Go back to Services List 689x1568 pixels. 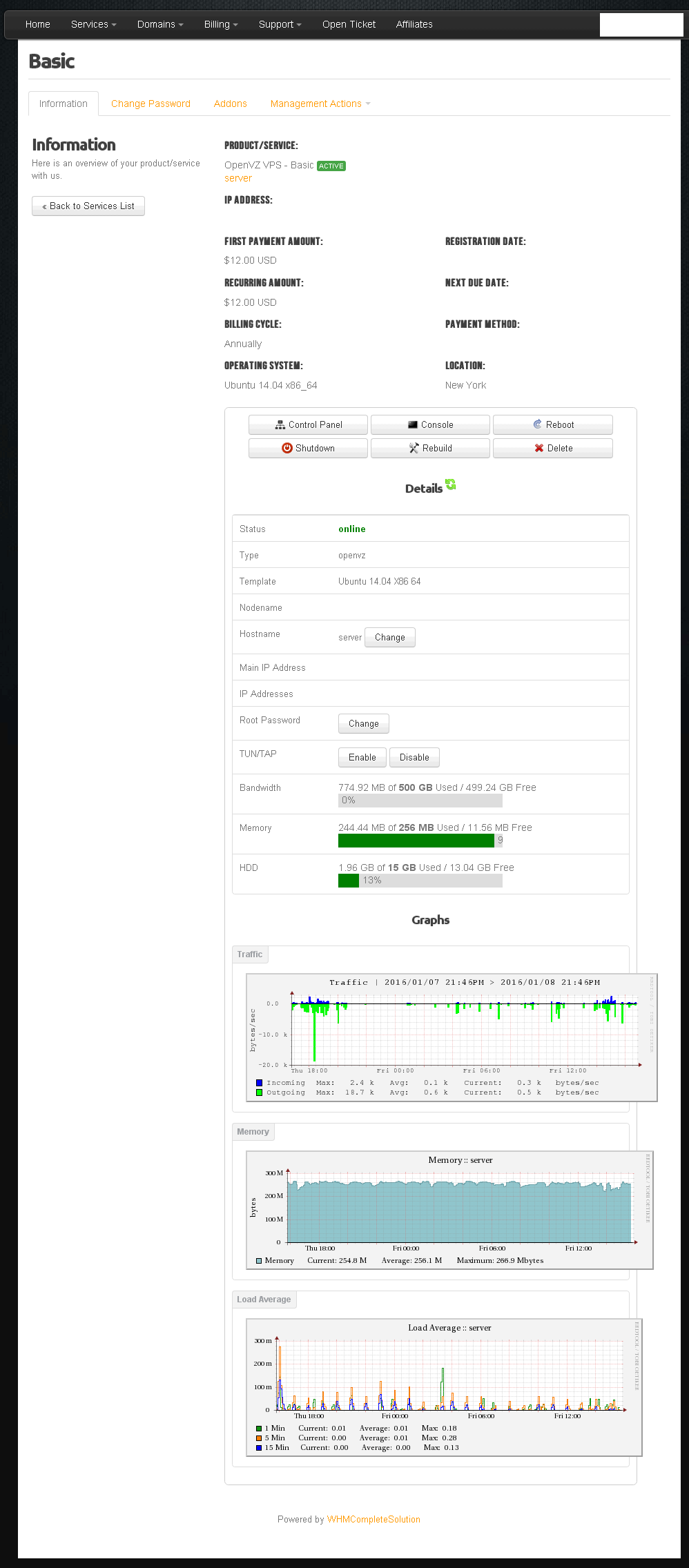[88, 206]
